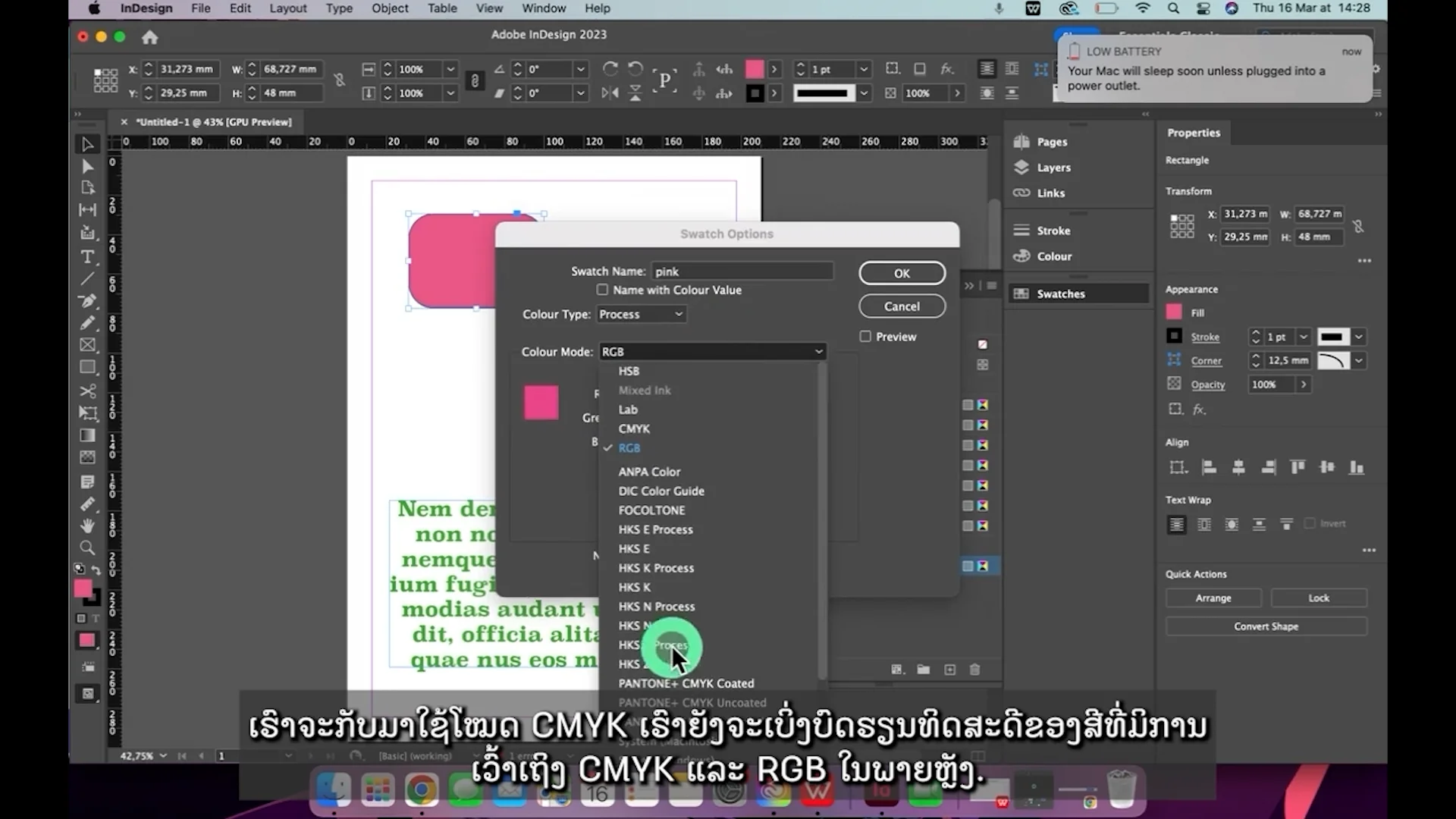Viewport: 1456px width, 819px height.
Task: Open the Object menu
Action: point(390,8)
